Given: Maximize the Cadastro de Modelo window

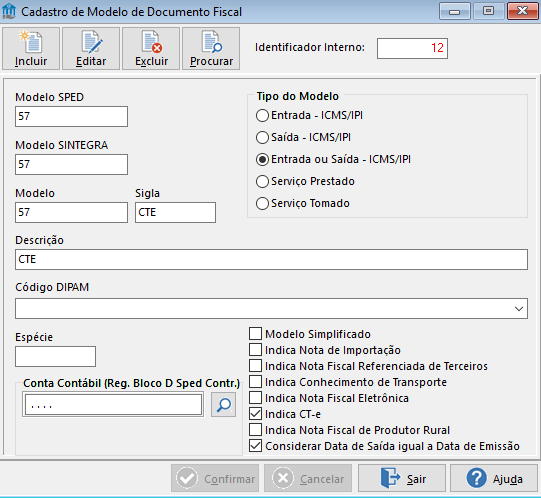Looking at the screenshot, I should pos(488,11).
